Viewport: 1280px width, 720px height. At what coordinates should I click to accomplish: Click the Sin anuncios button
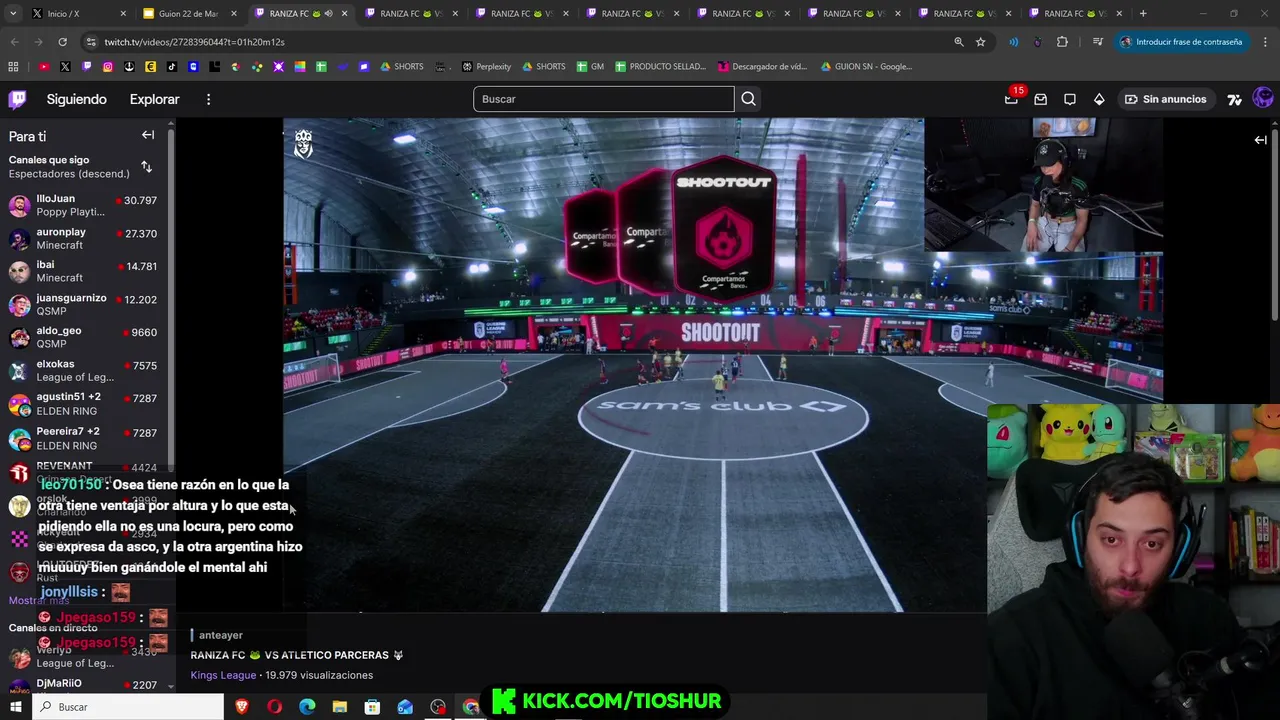click(x=1165, y=99)
